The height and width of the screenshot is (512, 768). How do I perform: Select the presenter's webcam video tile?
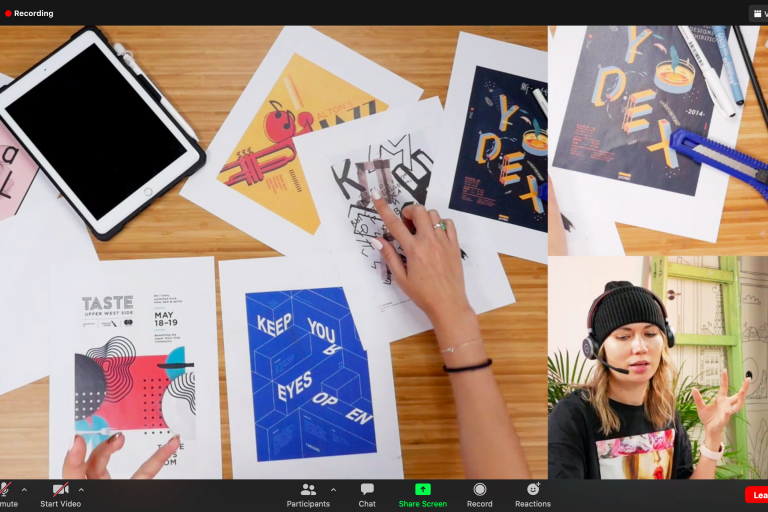coord(657,367)
